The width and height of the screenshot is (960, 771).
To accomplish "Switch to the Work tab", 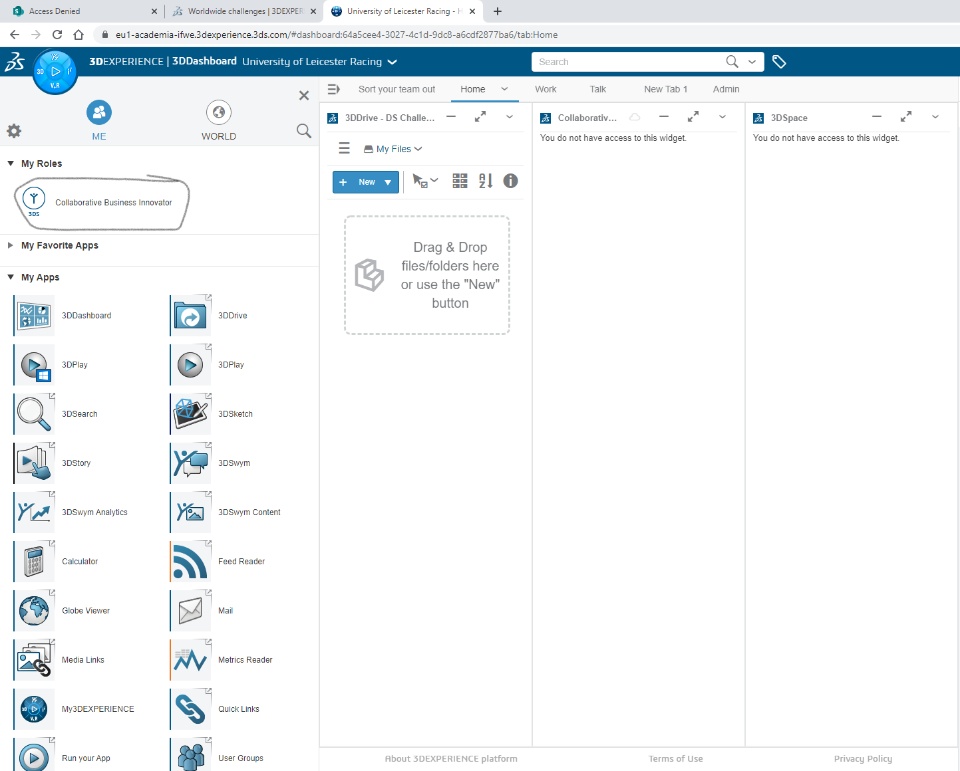I will pos(546,89).
